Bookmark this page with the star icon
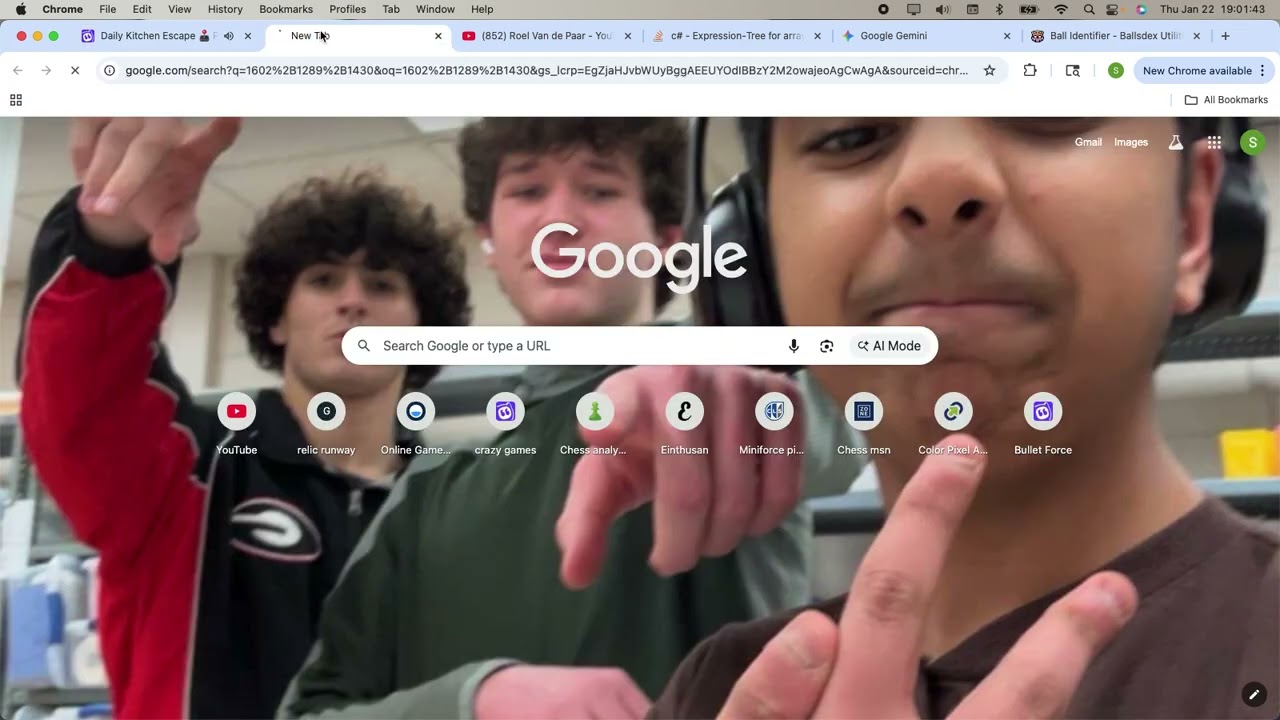Viewport: 1280px width, 720px height. pyautogui.click(x=989, y=71)
